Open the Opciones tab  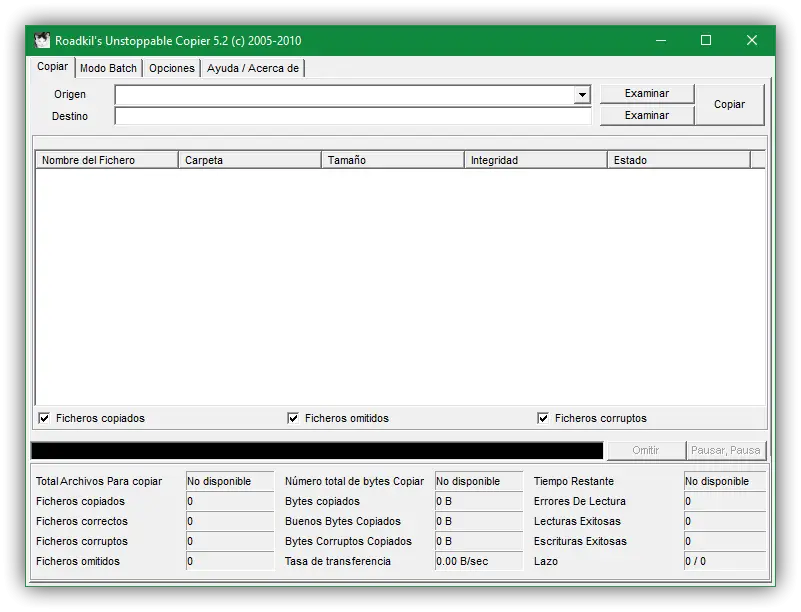[x=172, y=68]
